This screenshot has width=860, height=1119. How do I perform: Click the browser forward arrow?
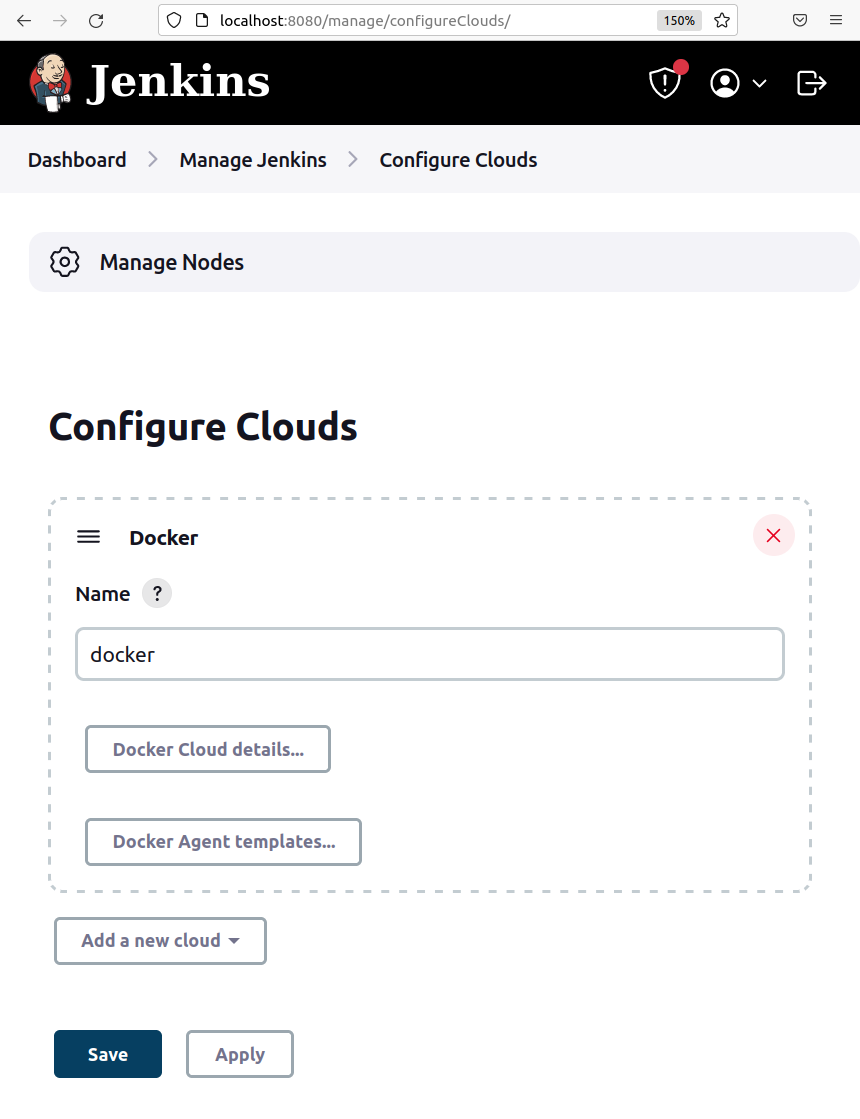60,21
